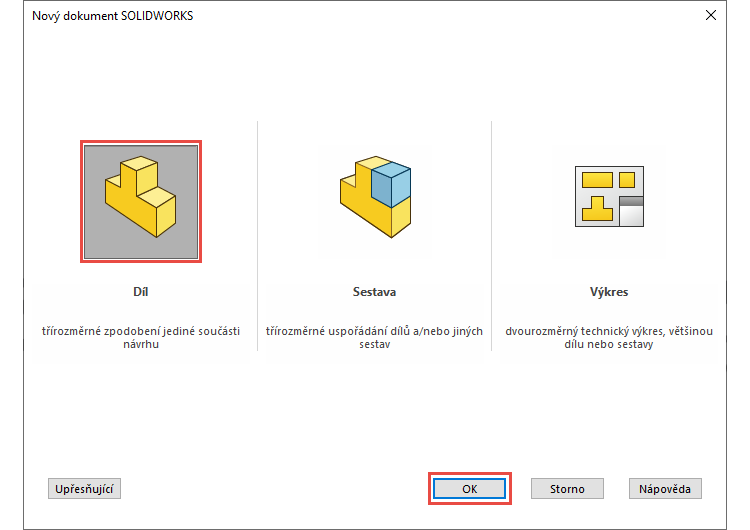
Task: Click the "Díl" label text
Action: [x=141, y=292]
